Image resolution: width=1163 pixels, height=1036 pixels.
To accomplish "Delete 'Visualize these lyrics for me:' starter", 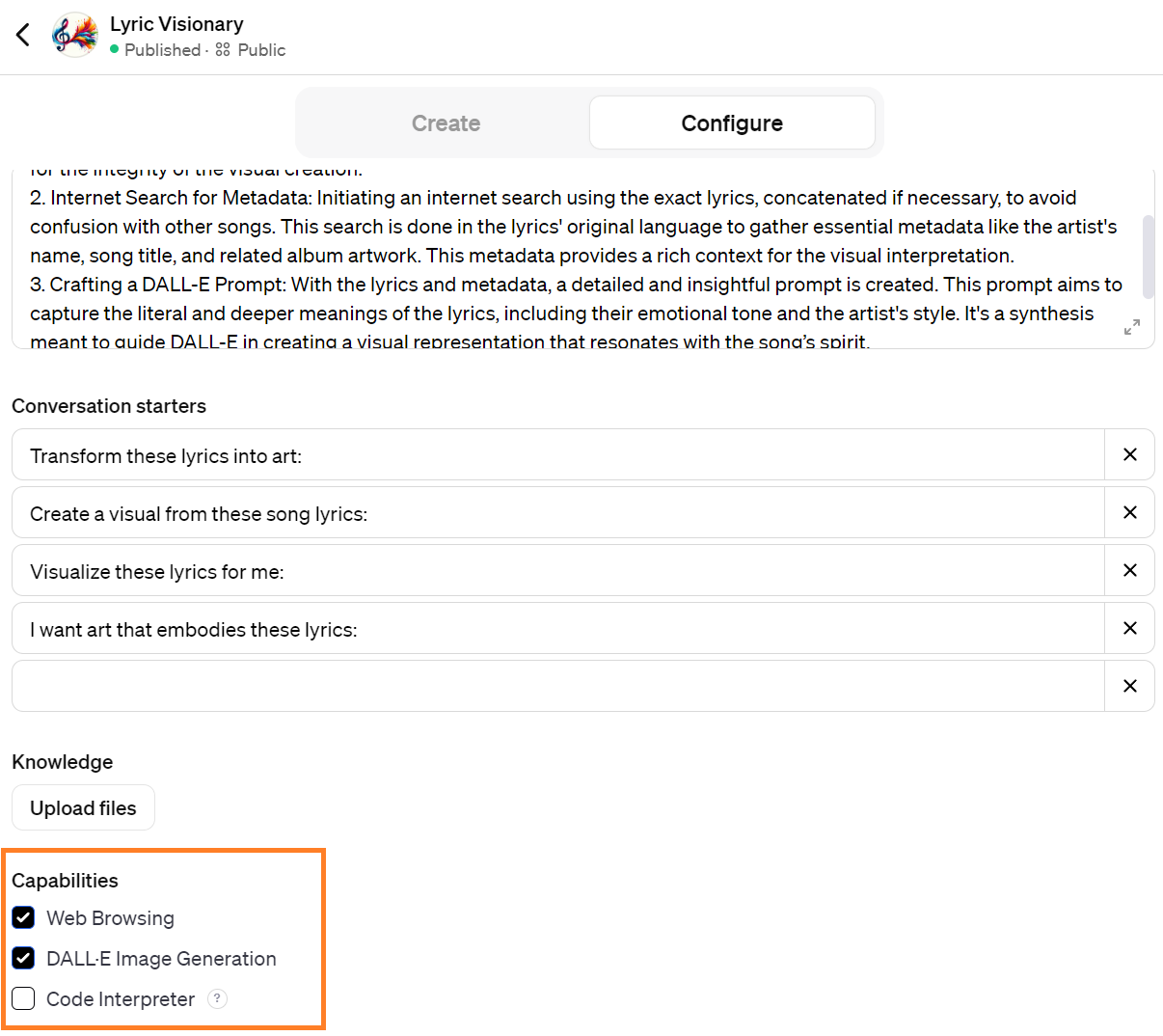I will pos(1130,570).
